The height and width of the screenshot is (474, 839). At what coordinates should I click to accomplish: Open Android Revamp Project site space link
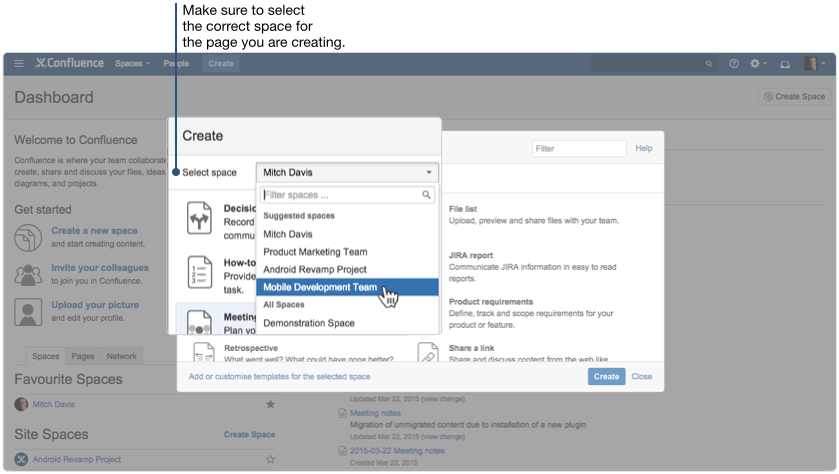[77, 460]
